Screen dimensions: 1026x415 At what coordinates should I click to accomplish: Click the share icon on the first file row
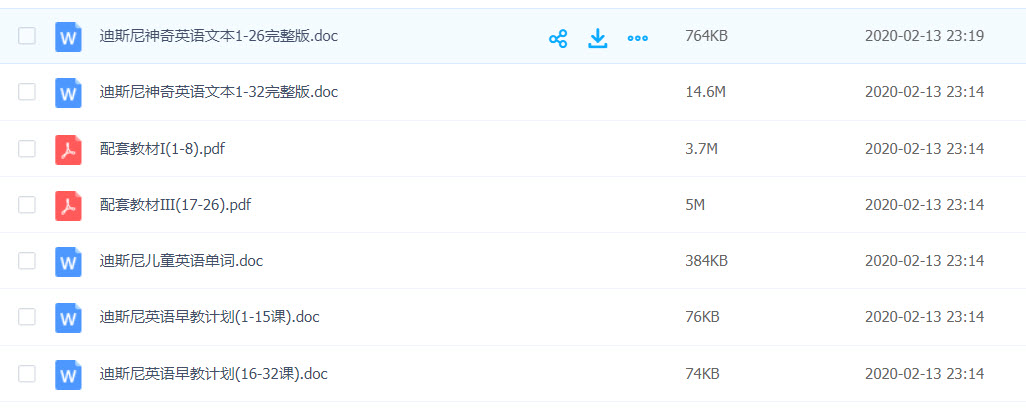point(558,38)
